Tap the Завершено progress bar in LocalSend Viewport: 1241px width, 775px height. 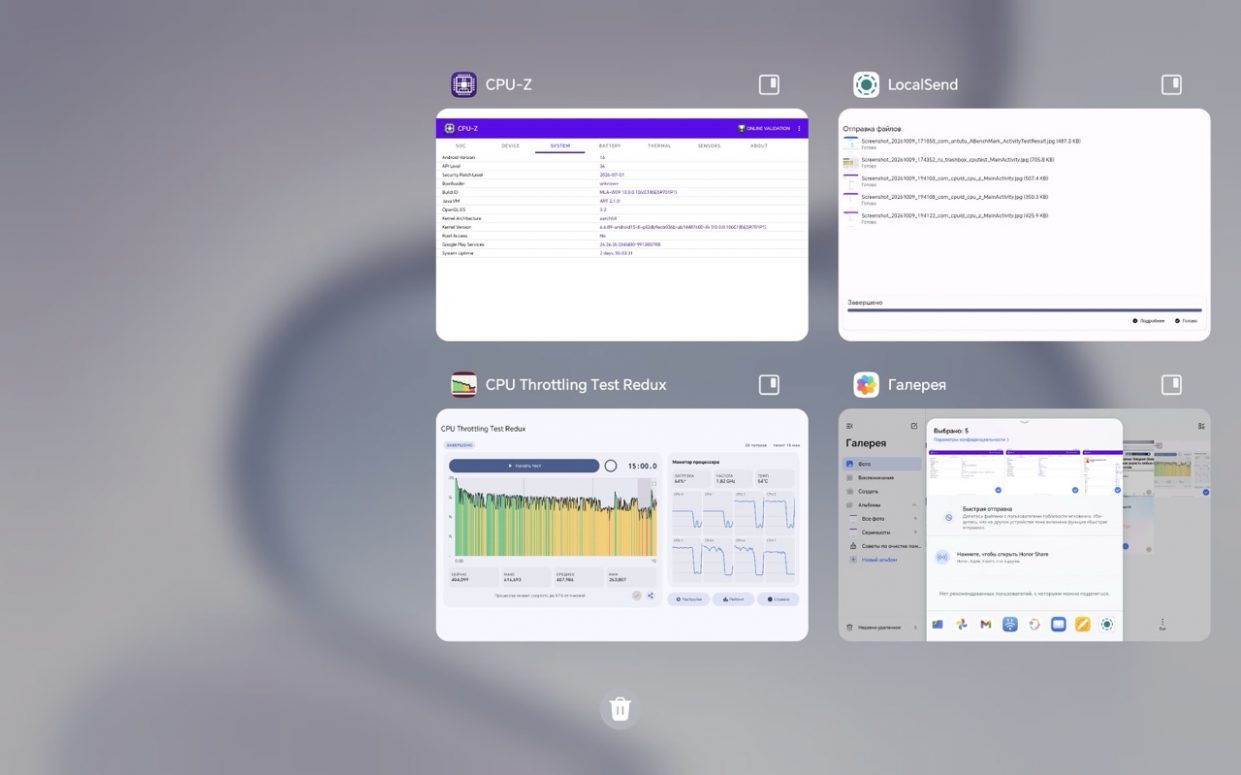(x=1024, y=310)
